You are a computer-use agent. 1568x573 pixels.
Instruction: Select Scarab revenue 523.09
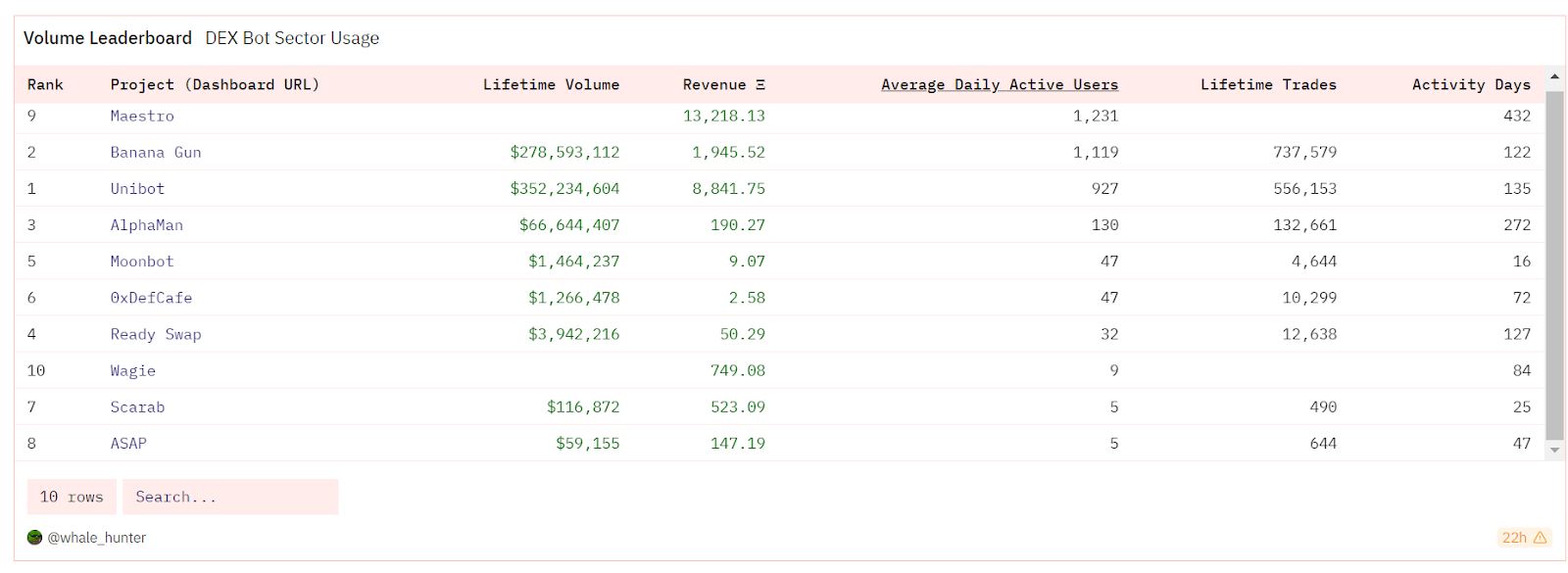click(738, 406)
